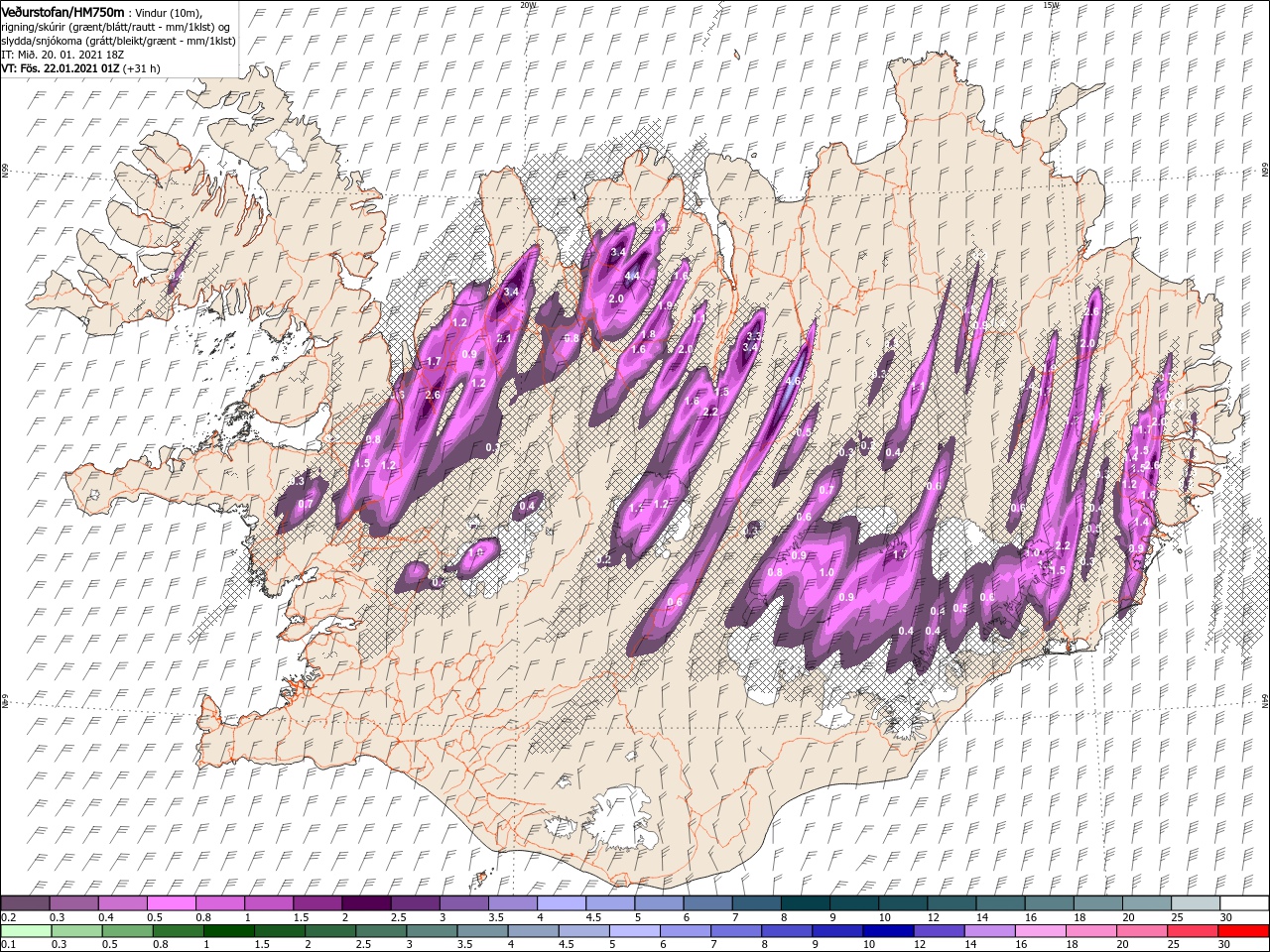
Task: Select the pale gray 25 swatch in upper scale
Action: [x=1195, y=903]
